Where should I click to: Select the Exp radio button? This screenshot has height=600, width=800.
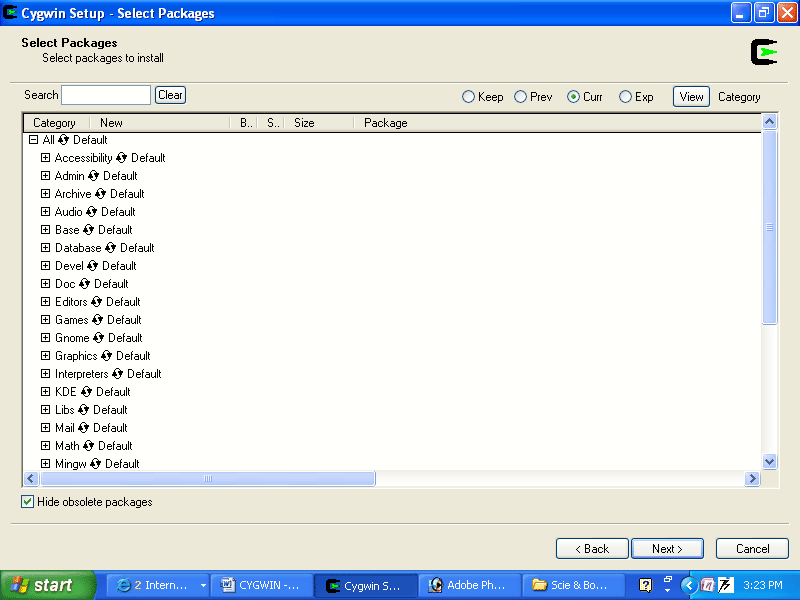[x=625, y=97]
